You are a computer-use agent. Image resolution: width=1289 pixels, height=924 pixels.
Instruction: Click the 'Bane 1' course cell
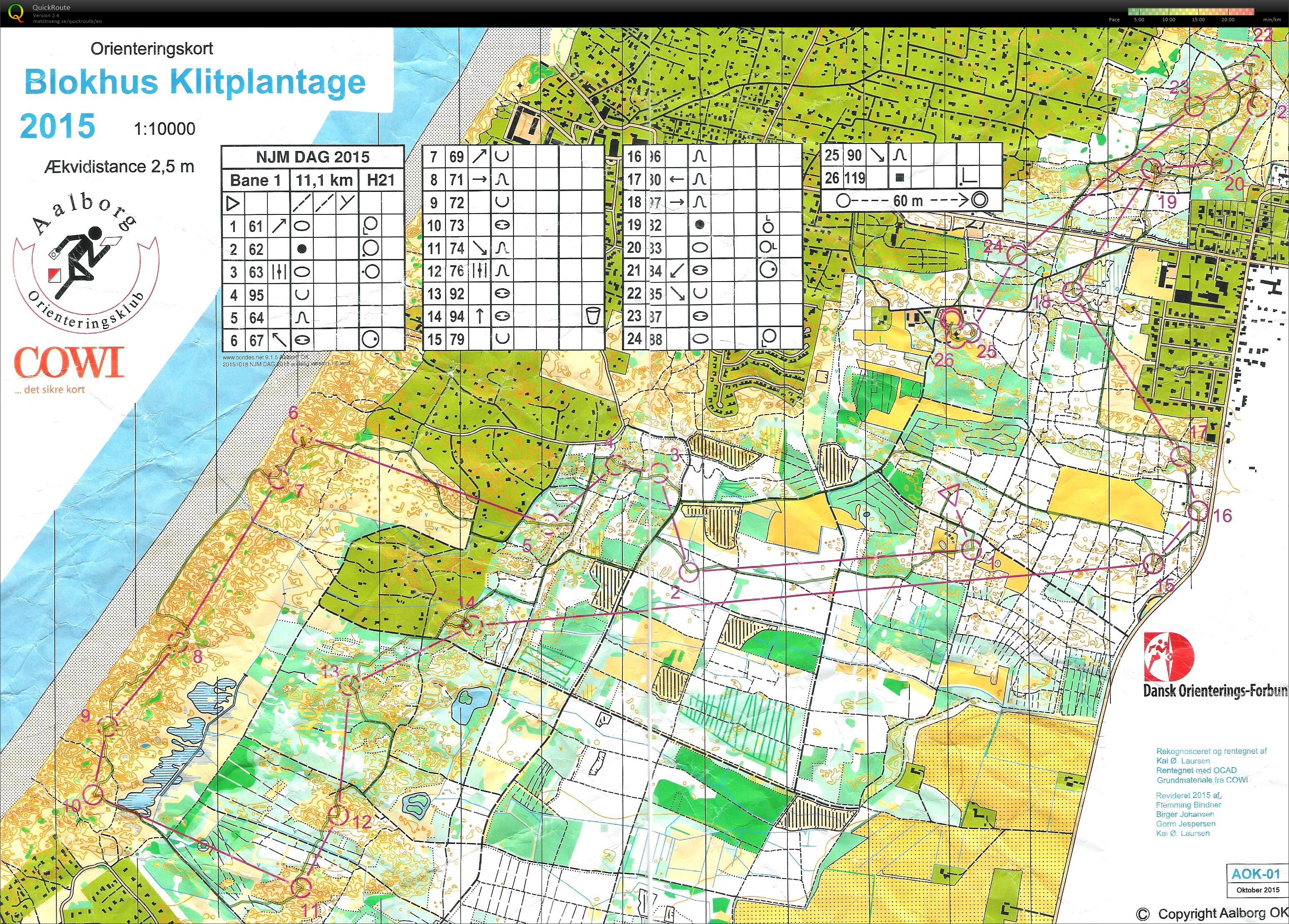point(256,180)
